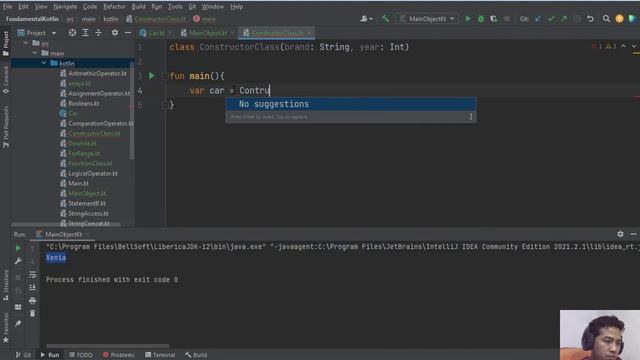Image resolution: width=640 pixels, height=360 pixels.
Task: Open the Structure side tool window
Action: click(x=6, y=286)
